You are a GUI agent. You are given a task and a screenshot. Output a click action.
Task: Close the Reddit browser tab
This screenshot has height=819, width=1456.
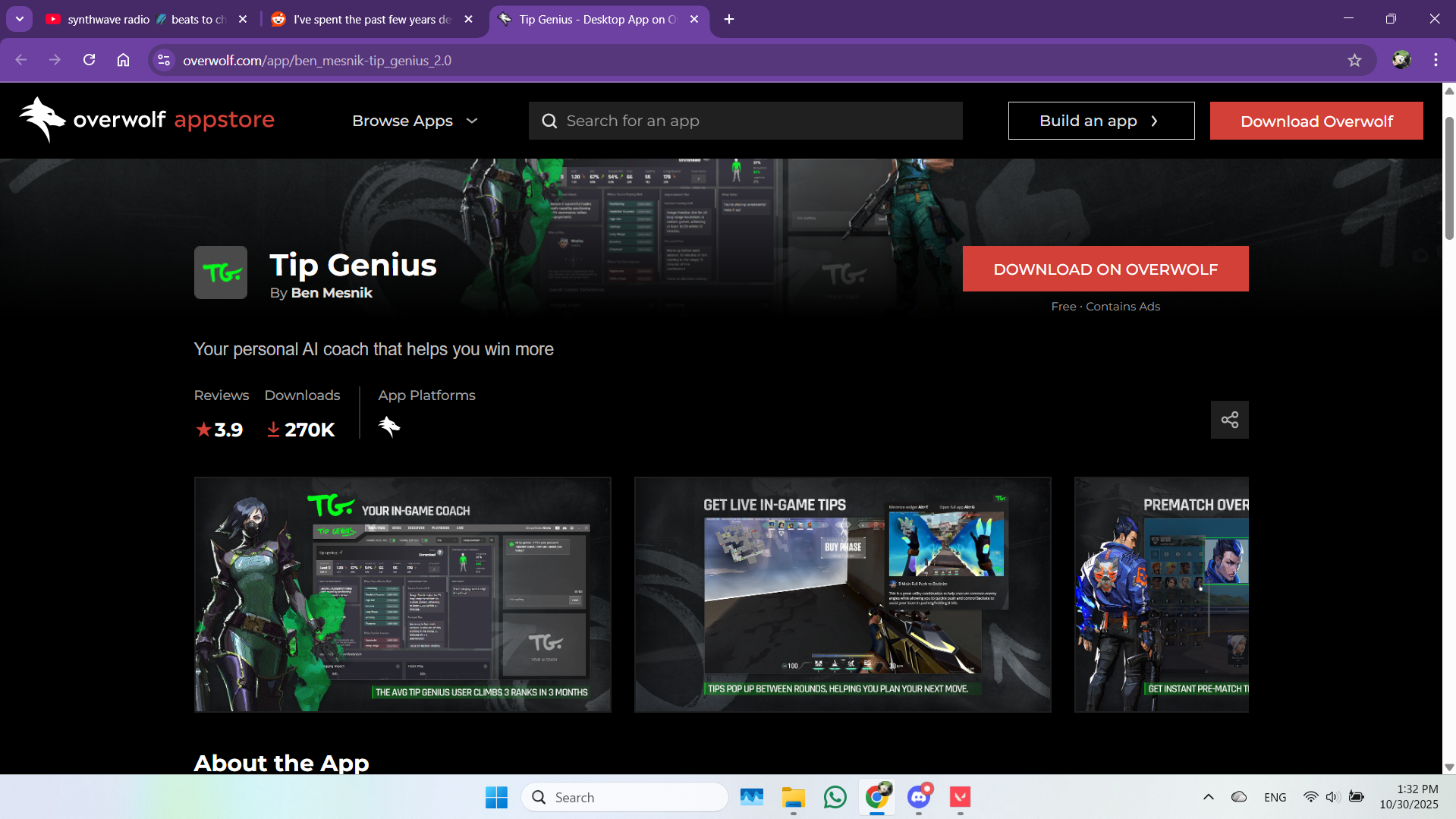pos(469,19)
